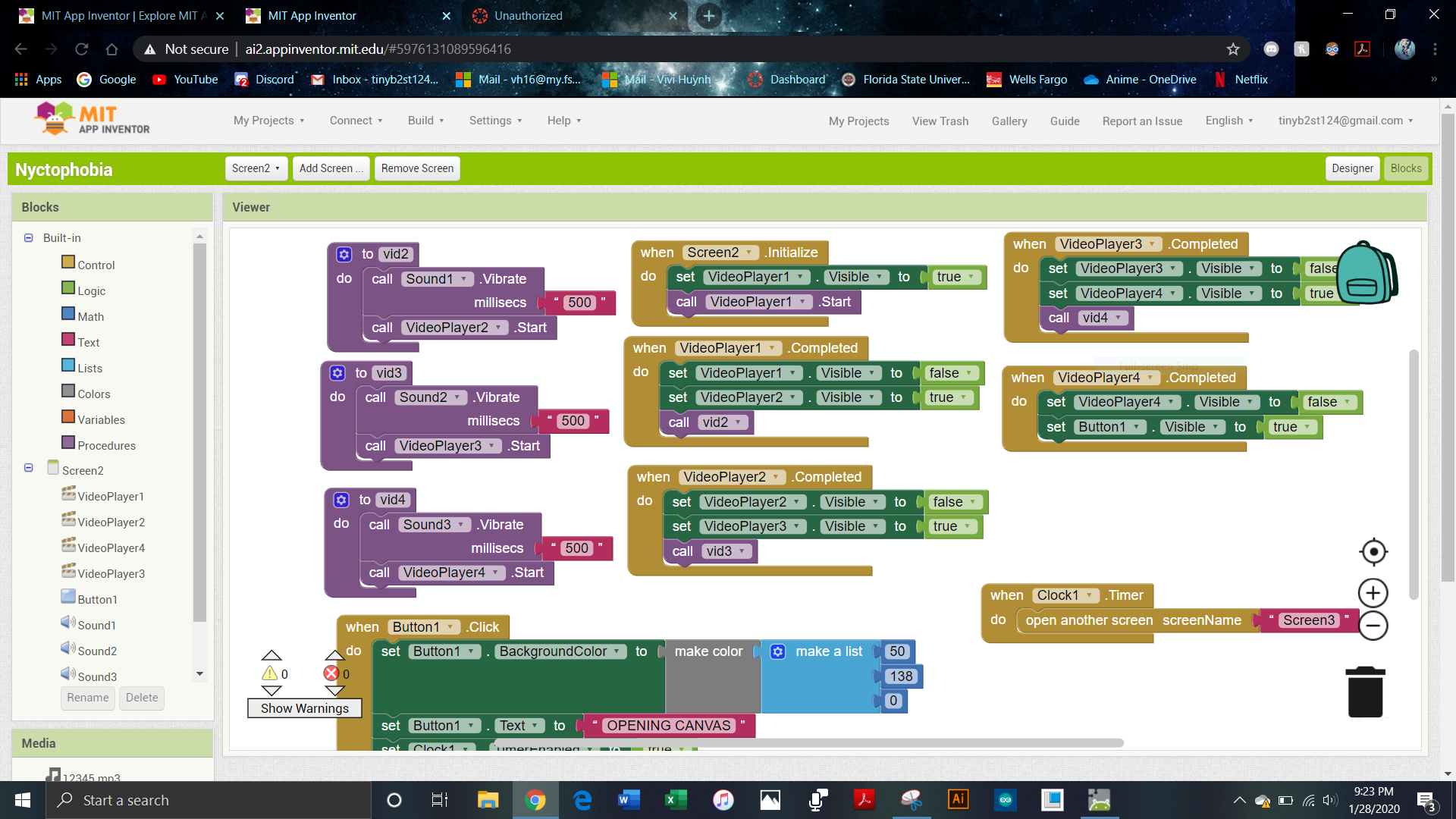1456x819 pixels.
Task: Collapse the Screen2 component tree
Action: 29,468
